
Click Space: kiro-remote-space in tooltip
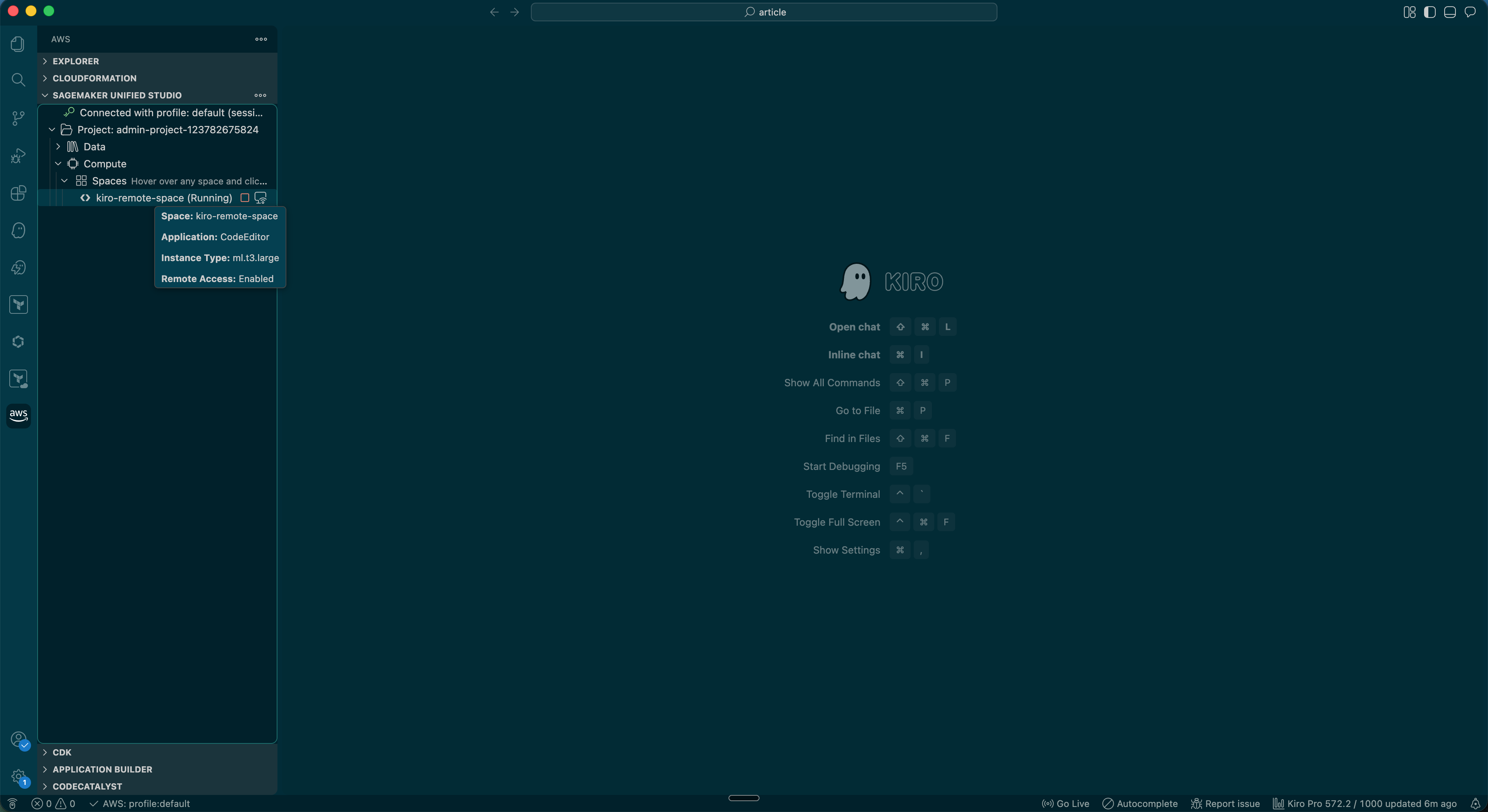pos(219,216)
